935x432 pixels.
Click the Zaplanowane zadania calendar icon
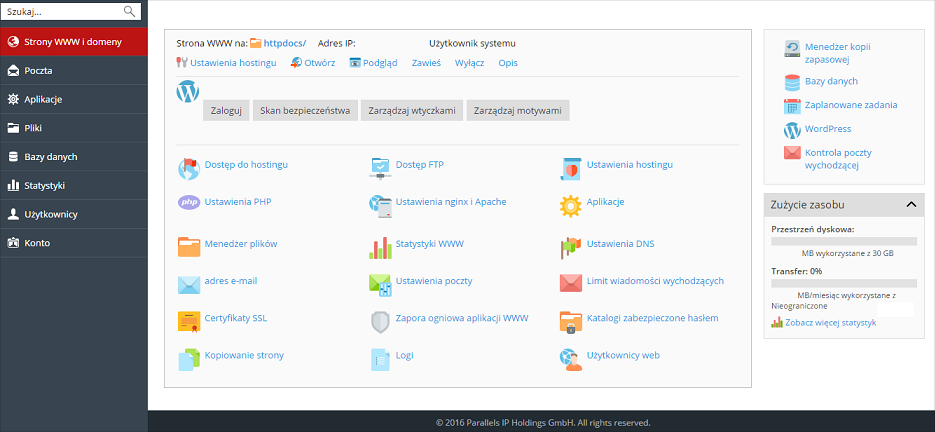[792, 106]
